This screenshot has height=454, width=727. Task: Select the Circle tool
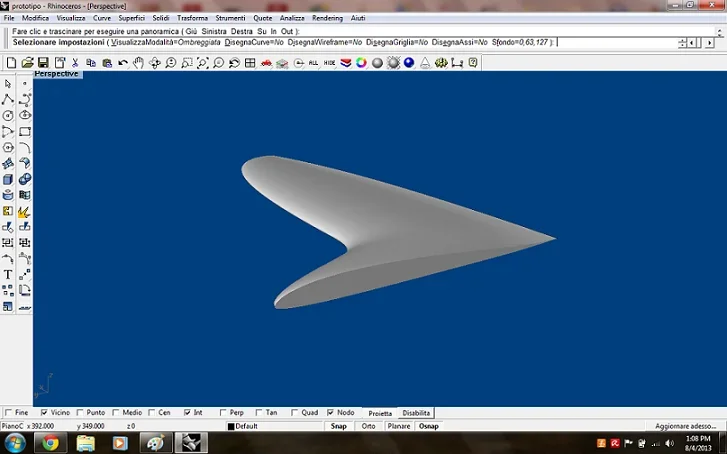pyautogui.click(x=8, y=115)
